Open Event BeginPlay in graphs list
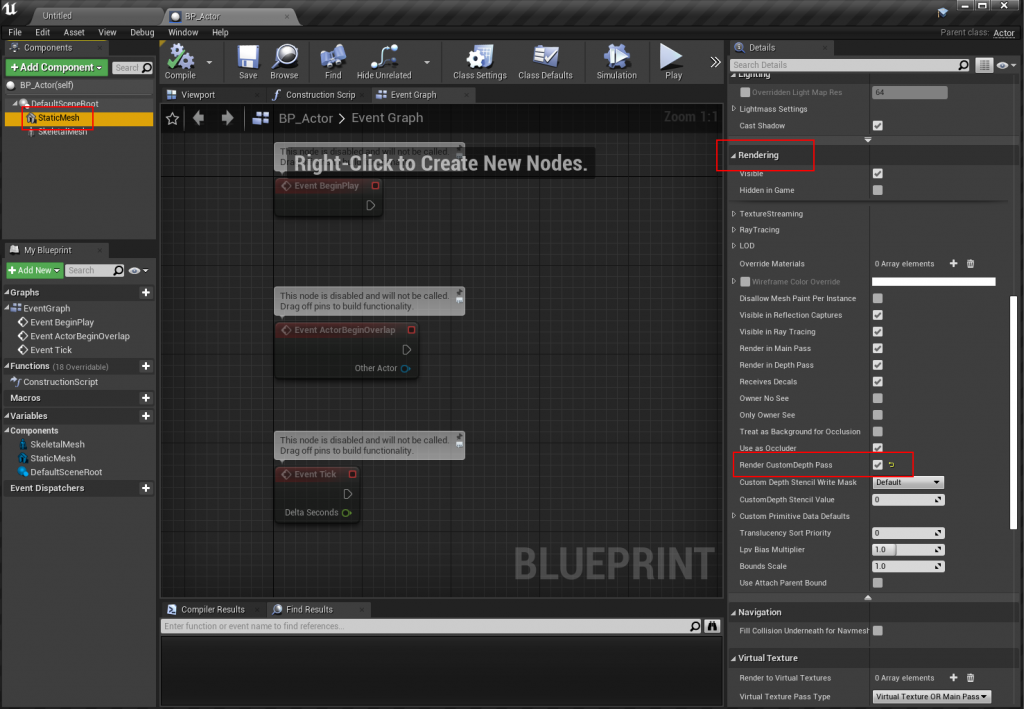Screen dimensions: 1024x709 [x=62, y=322]
